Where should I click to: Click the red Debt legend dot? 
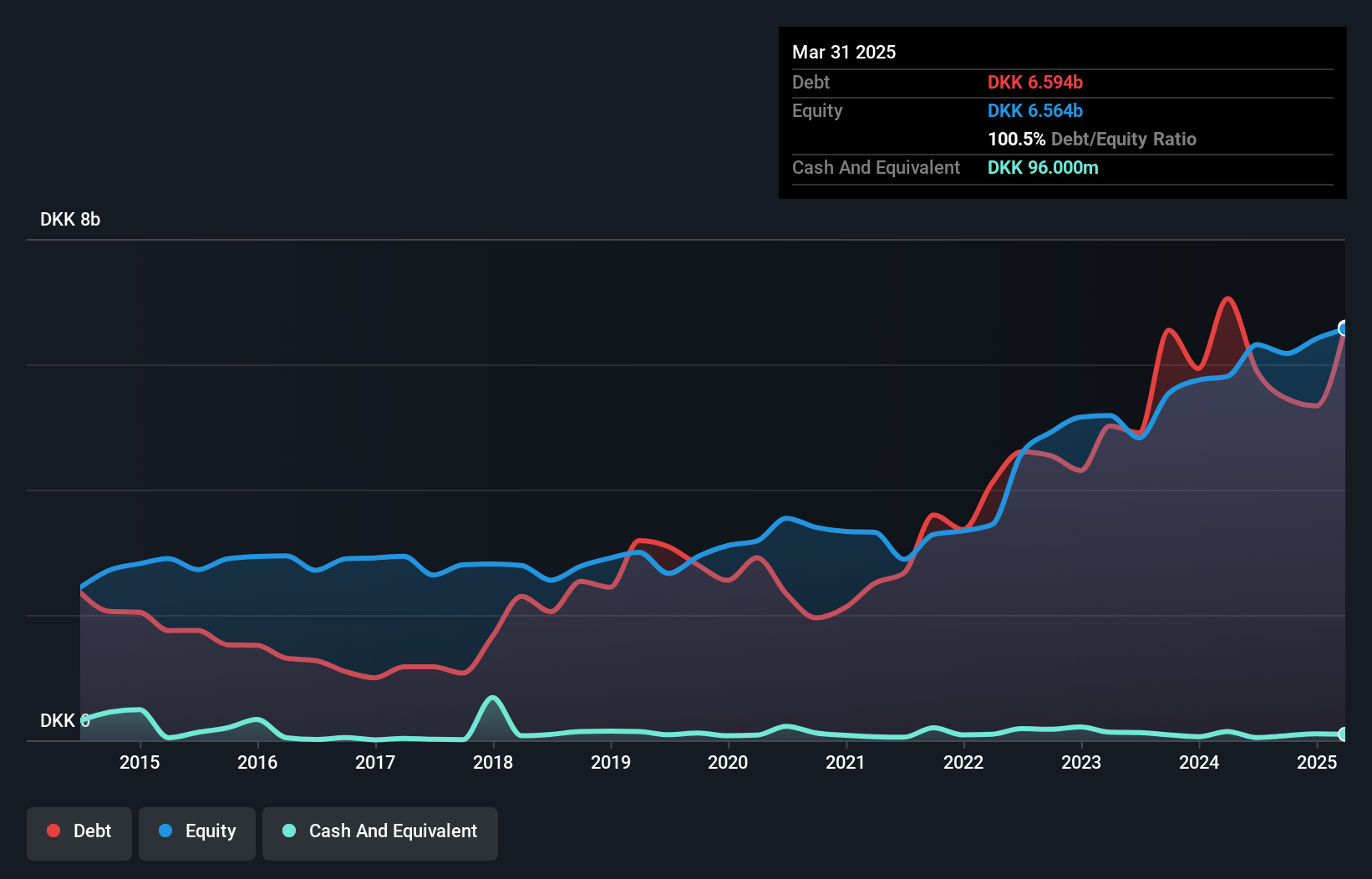(53, 831)
